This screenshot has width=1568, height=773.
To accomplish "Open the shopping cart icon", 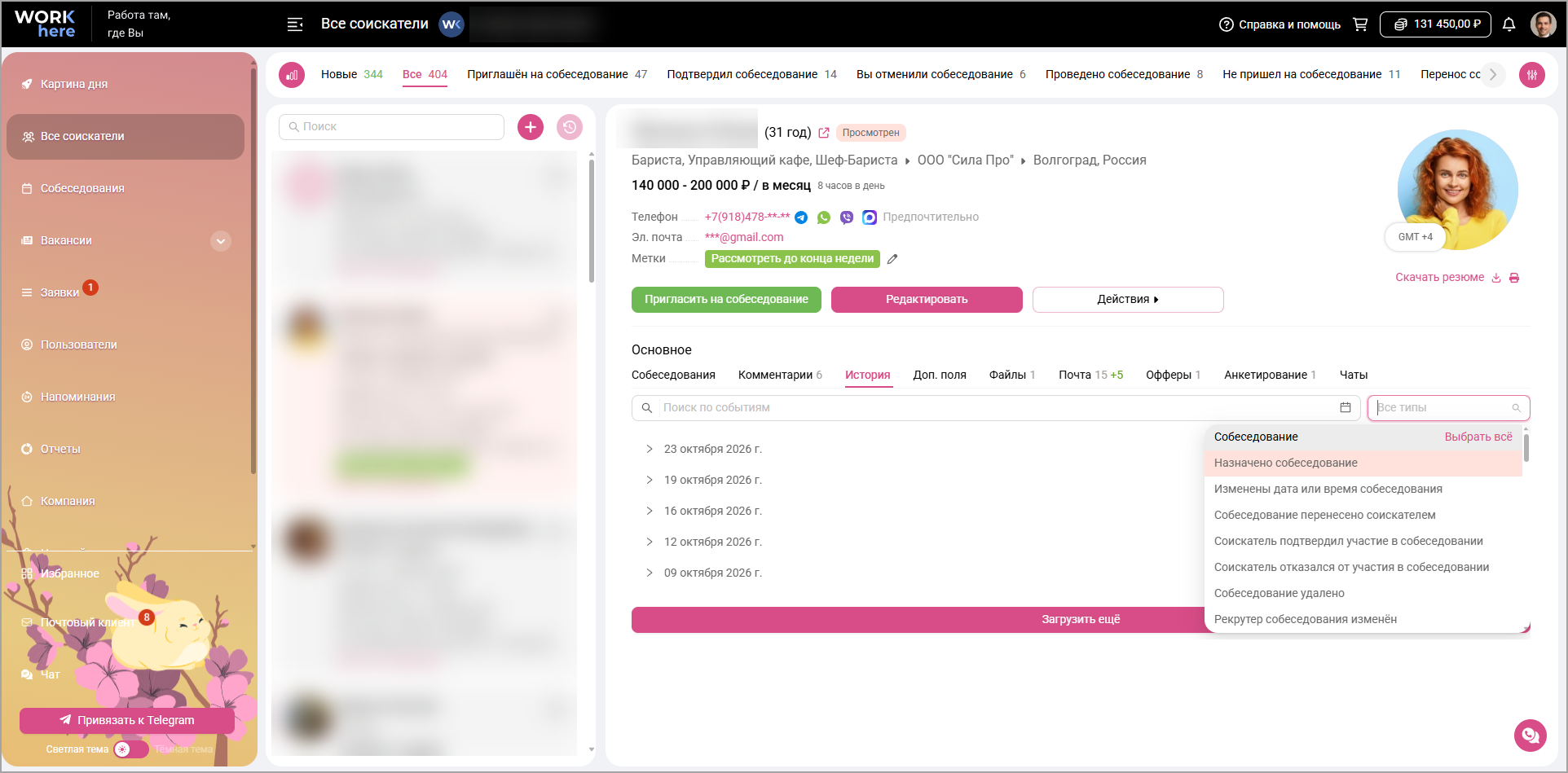I will coord(1360,24).
